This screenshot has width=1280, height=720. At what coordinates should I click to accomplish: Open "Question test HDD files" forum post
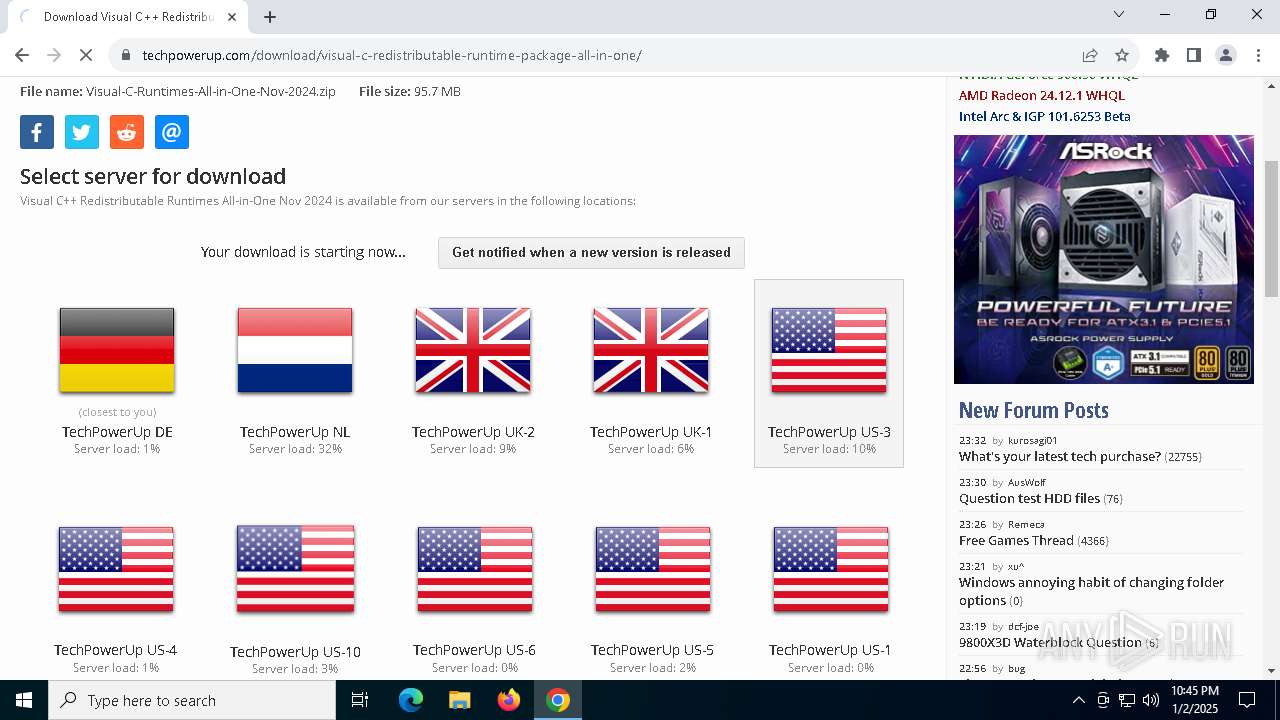click(x=1029, y=499)
